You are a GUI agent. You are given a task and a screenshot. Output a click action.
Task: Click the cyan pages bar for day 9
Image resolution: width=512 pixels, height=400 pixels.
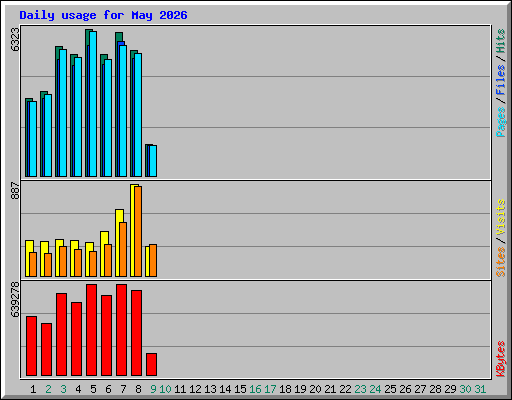153,161
